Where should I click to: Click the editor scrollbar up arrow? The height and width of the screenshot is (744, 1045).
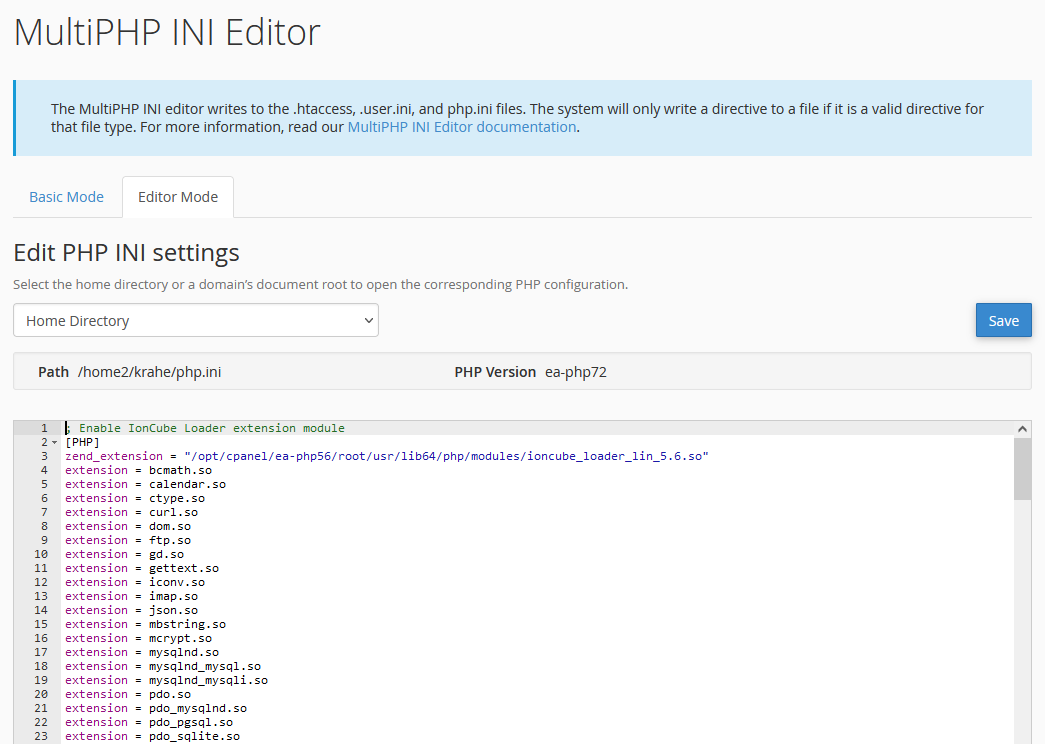(1022, 429)
